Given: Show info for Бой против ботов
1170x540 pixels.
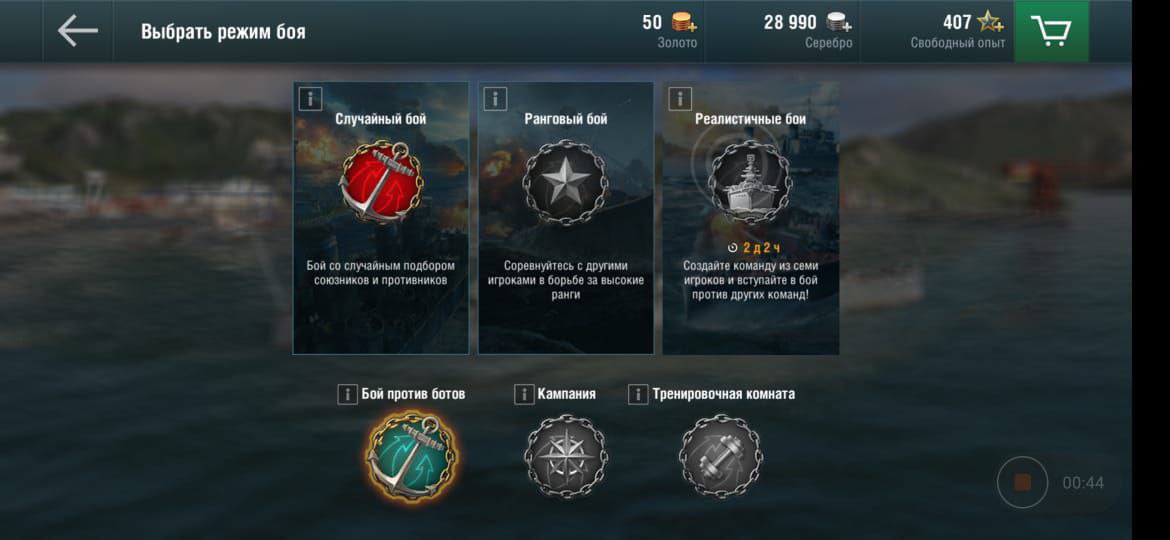Looking at the screenshot, I should click(x=347, y=394).
